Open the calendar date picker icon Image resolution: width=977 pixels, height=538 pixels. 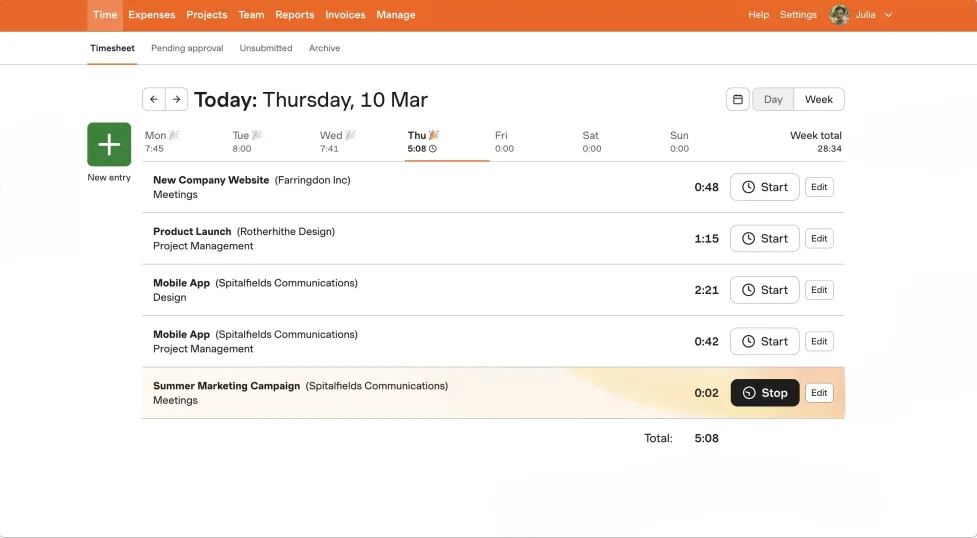[738, 99]
